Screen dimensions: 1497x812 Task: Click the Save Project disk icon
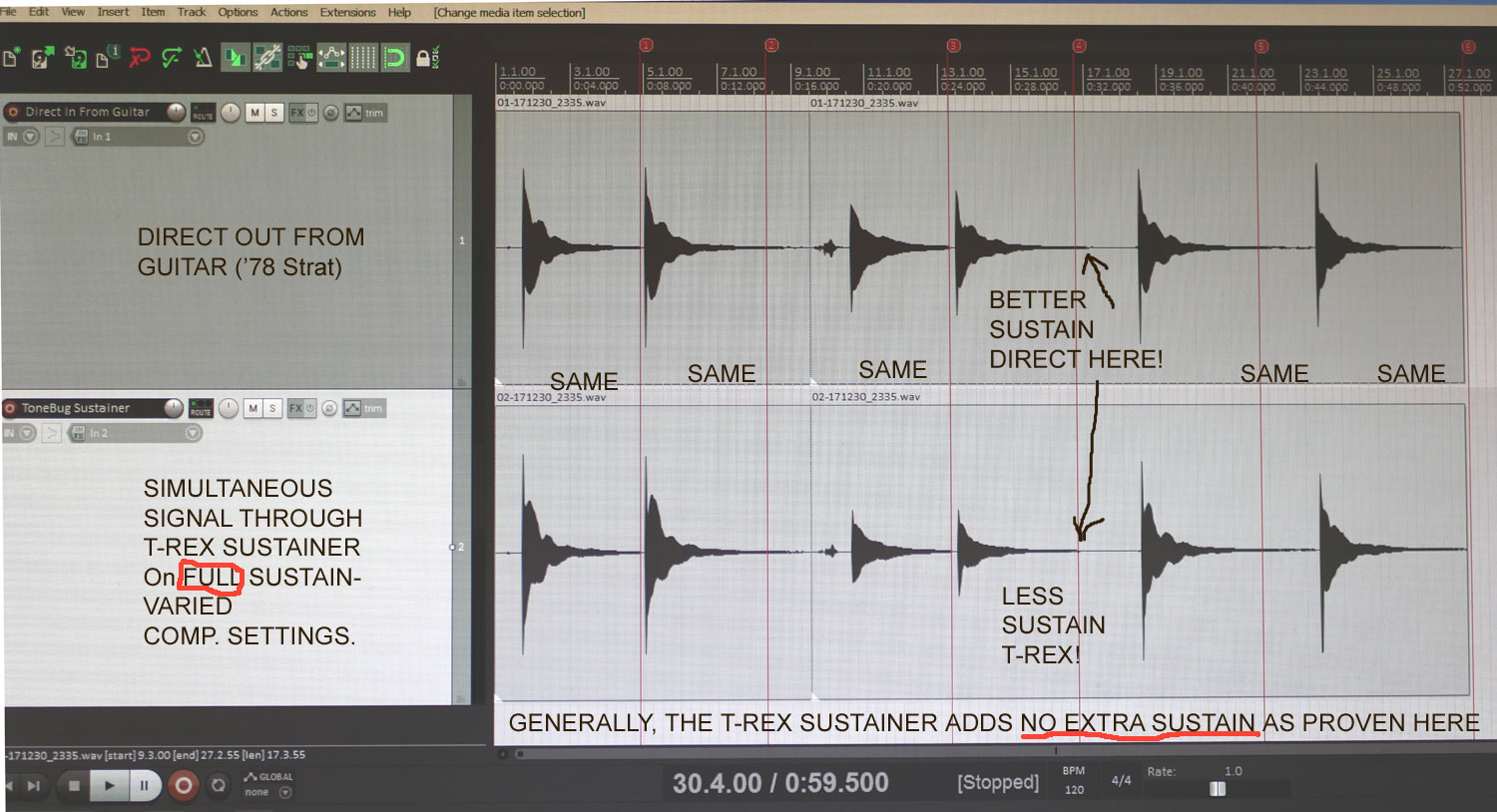[x=75, y=57]
